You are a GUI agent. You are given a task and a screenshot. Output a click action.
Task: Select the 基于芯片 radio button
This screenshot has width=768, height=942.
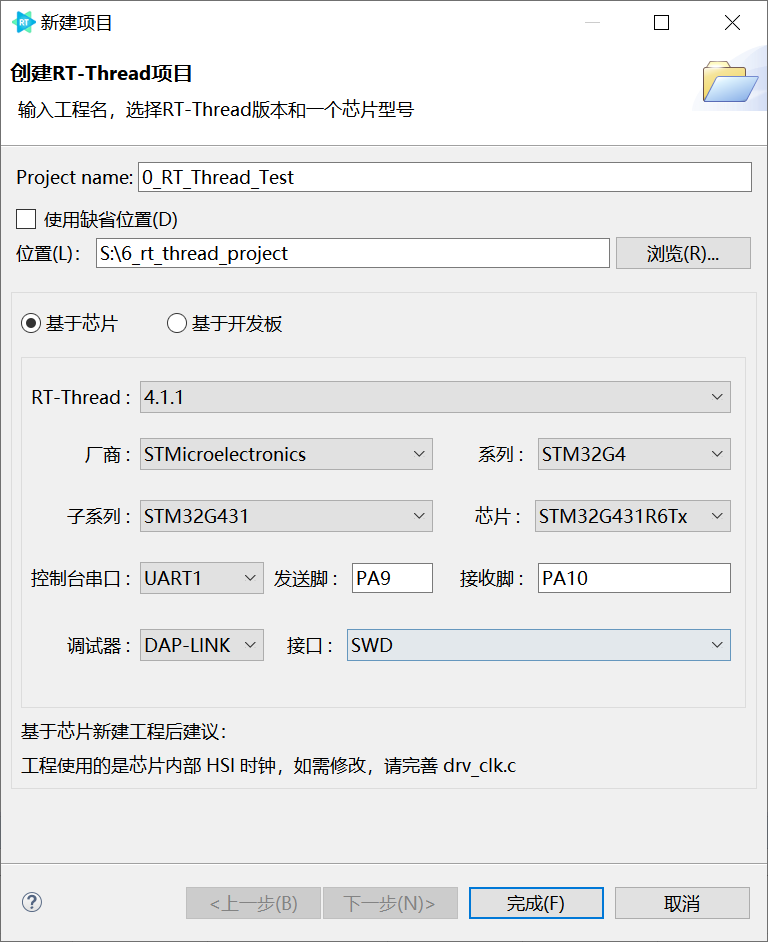[x=30, y=323]
